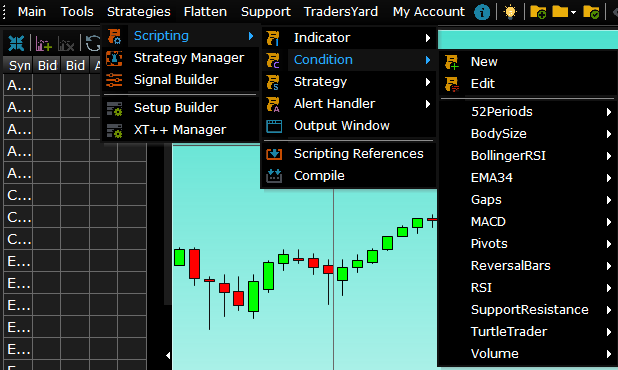Screen dimensions: 618x370
Task: Click the folder with green checkmark icon
Action: coord(591,12)
